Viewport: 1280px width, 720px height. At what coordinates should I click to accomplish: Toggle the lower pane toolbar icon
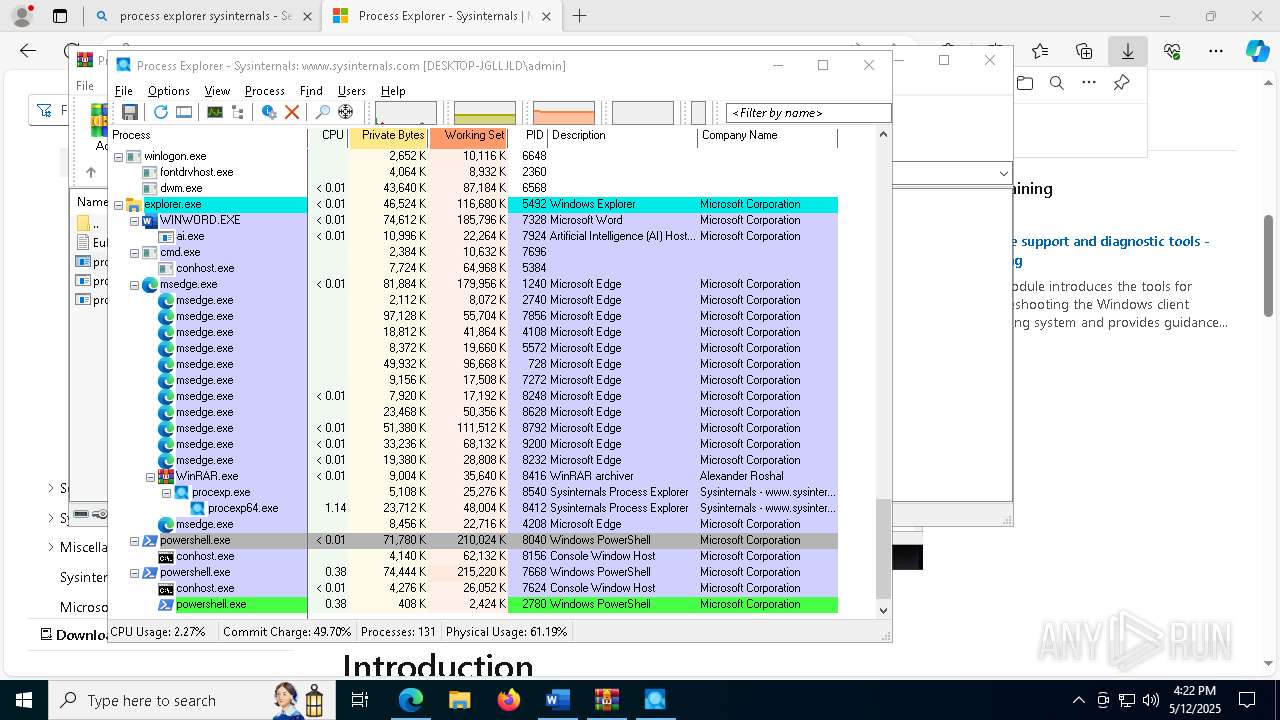click(184, 112)
